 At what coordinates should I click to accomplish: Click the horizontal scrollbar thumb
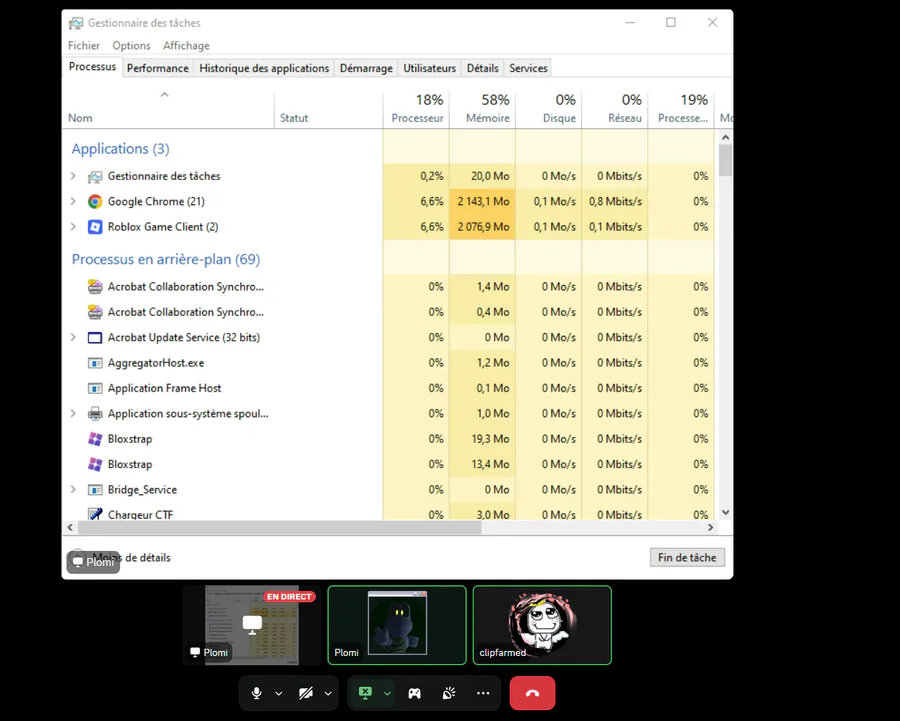point(280,528)
